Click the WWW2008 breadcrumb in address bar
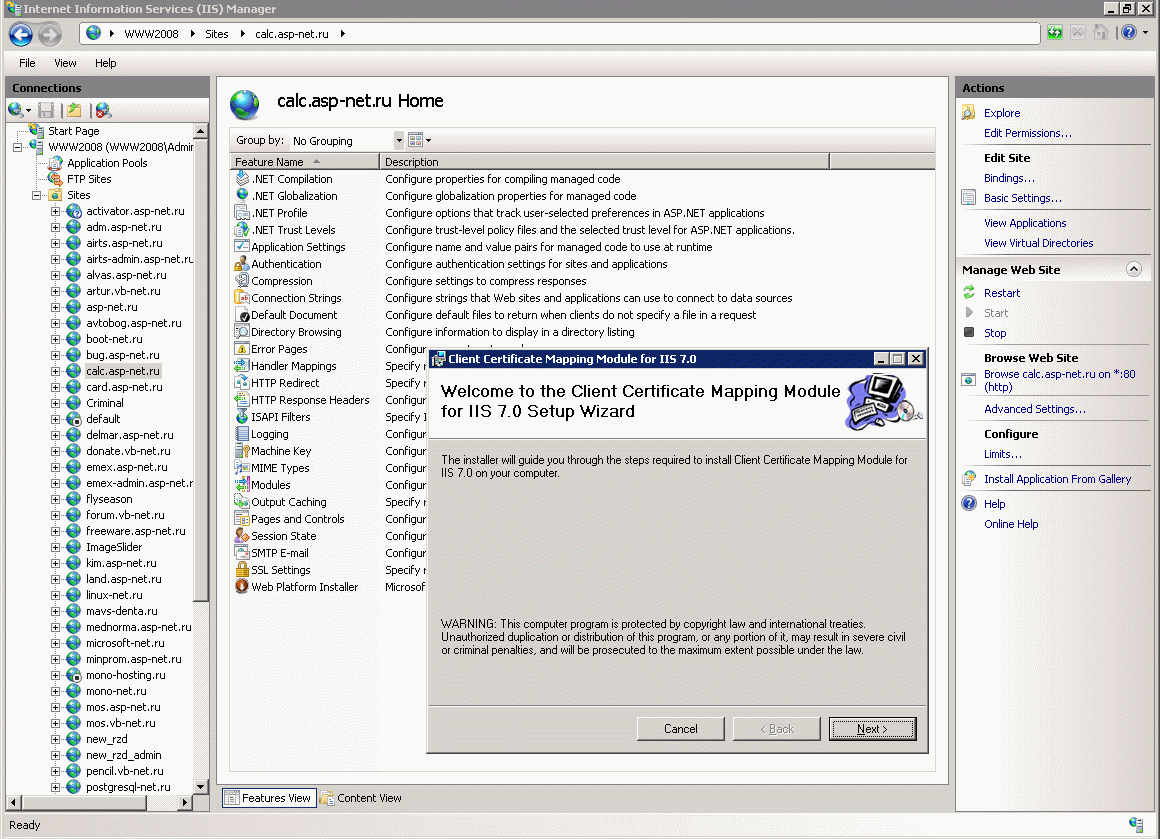1160x839 pixels. (x=151, y=34)
